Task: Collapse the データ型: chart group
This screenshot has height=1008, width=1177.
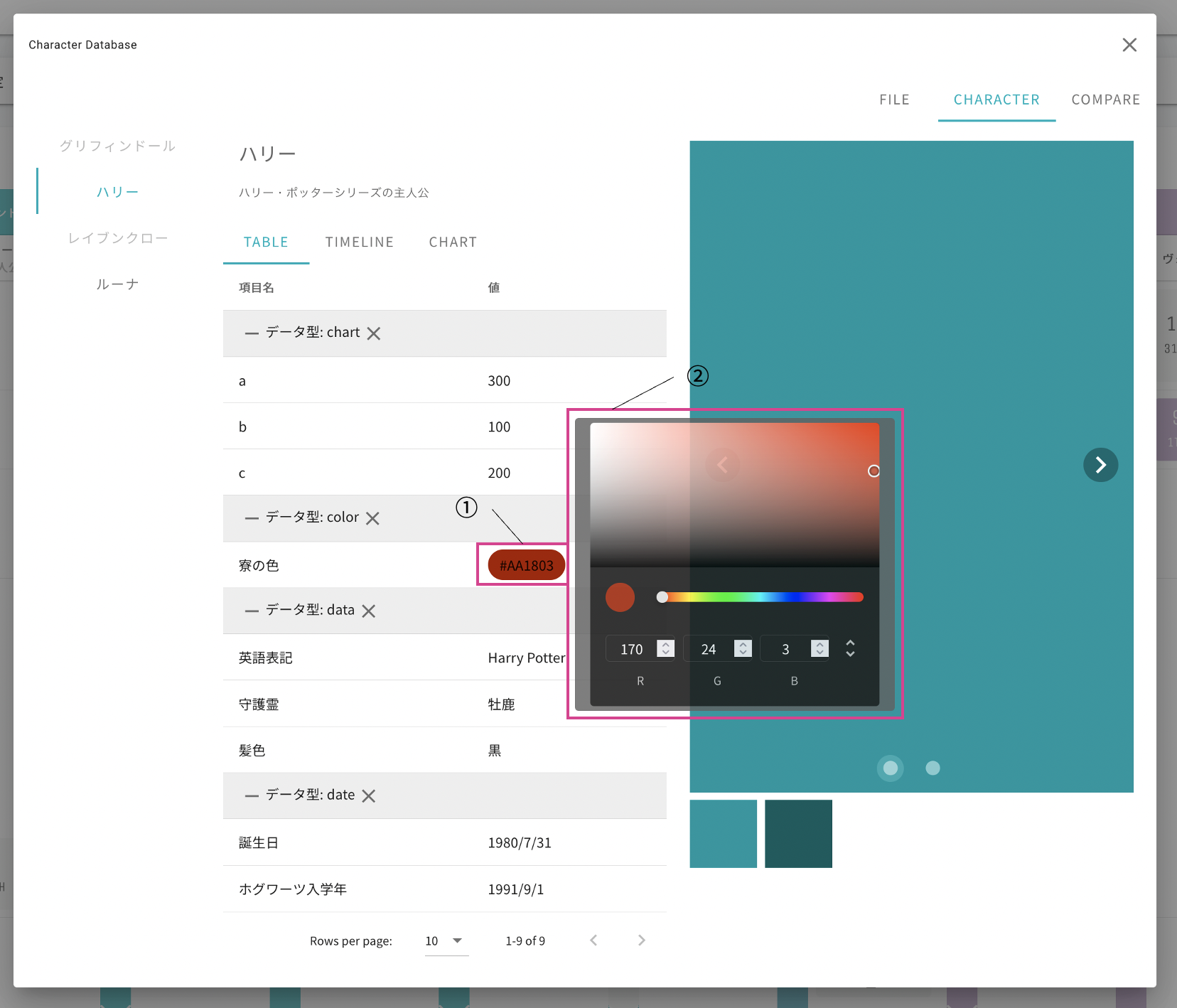Action: (x=252, y=333)
